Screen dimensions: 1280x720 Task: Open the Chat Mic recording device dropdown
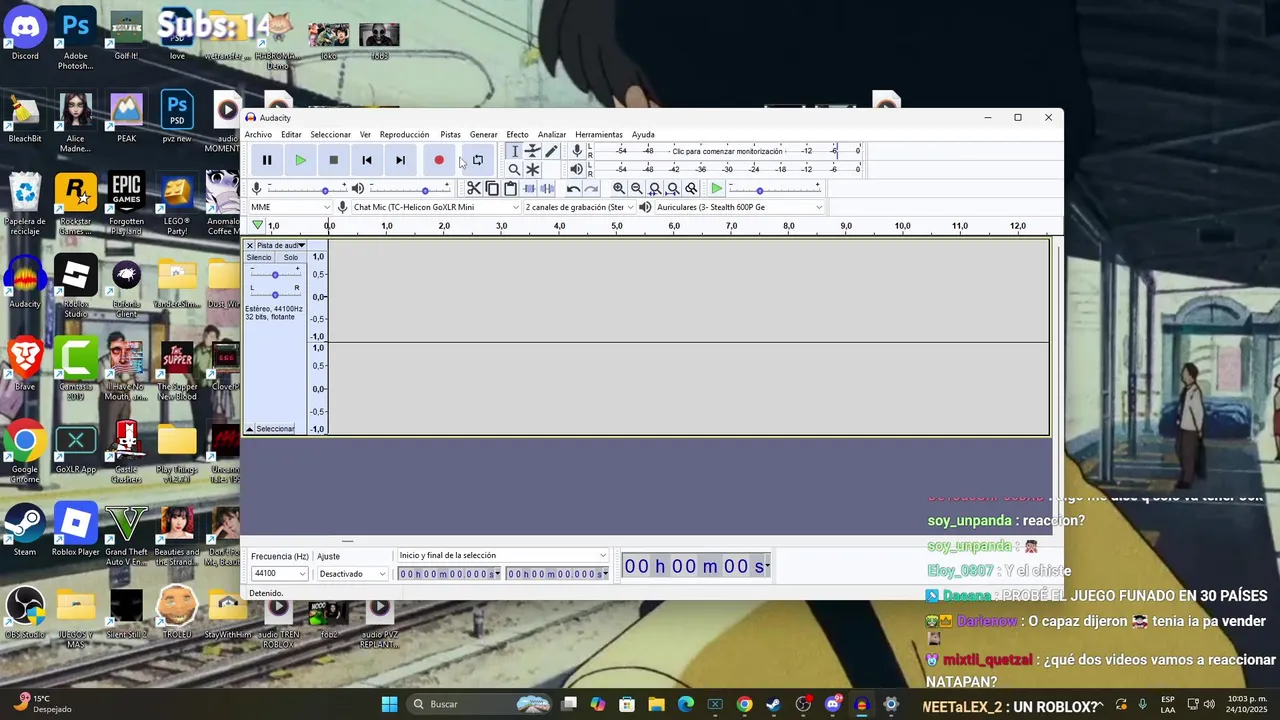436,207
